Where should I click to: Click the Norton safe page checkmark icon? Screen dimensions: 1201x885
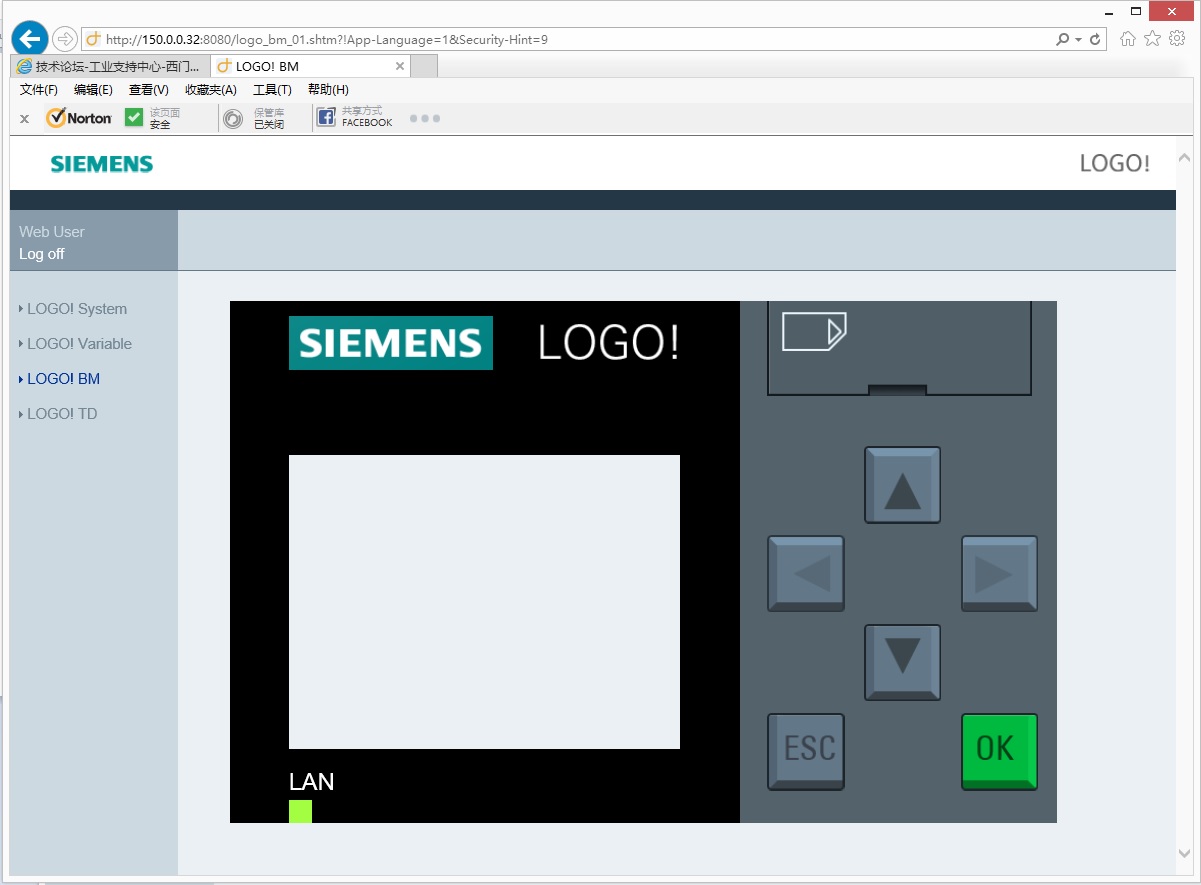click(x=134, y=117)
